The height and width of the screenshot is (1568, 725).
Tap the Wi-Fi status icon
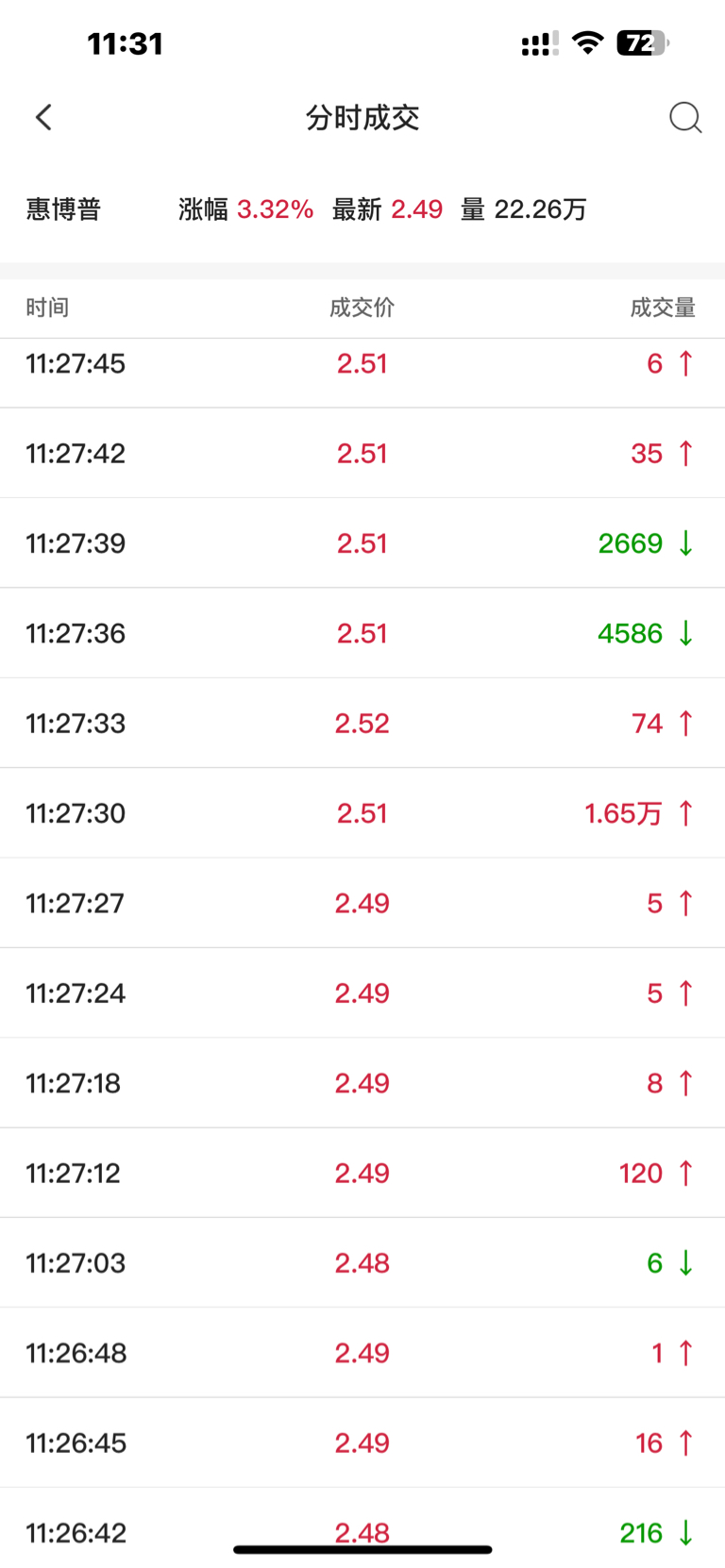coord(588,42)
